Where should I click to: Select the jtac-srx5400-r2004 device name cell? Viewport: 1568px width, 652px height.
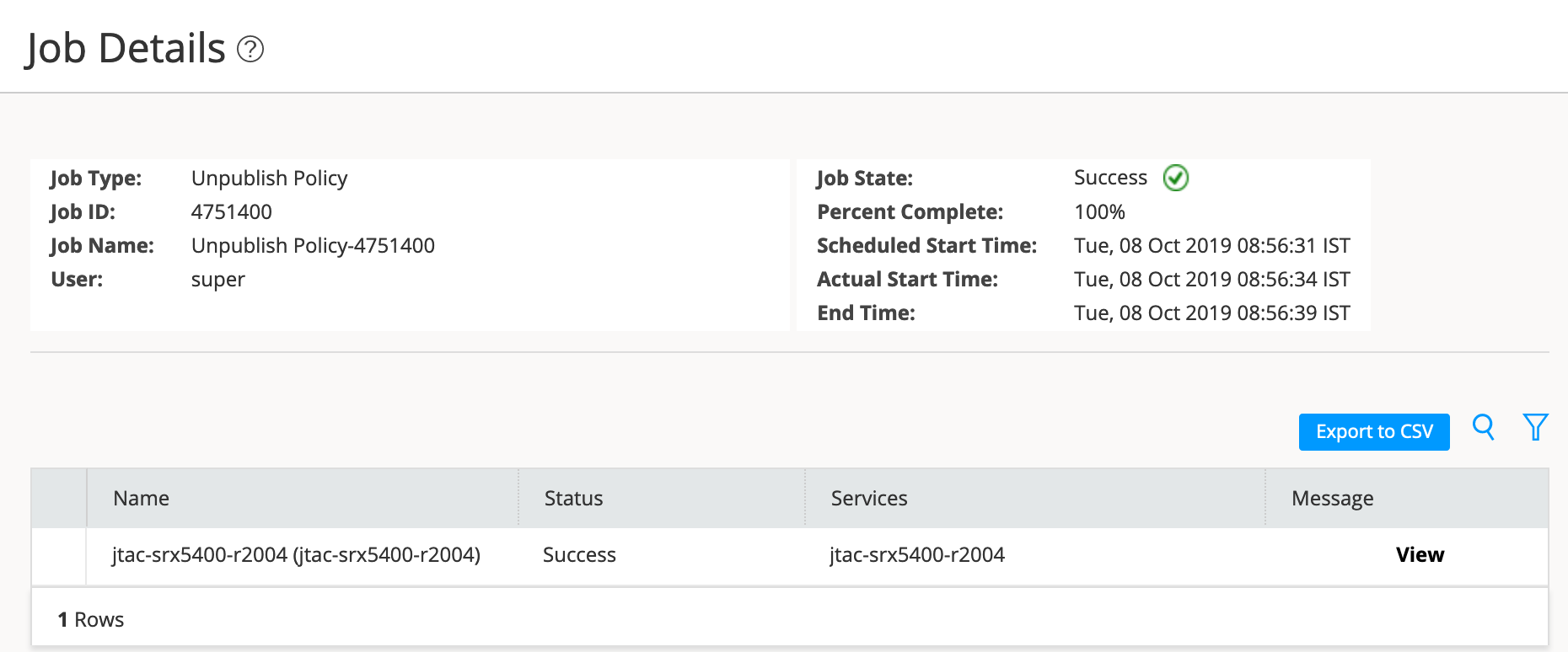[296, 555]
